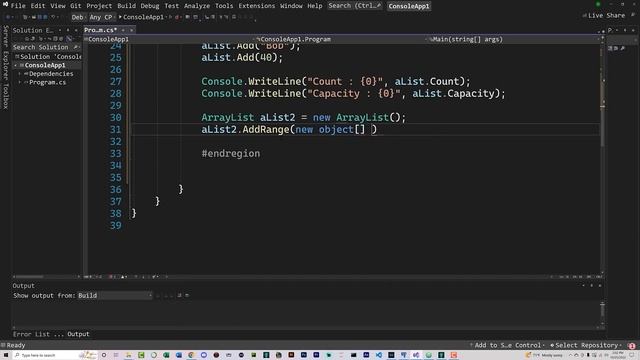This screenshot has width=640, height=360.
Task: Open the ConsoleApp1 project navigation dropdown
Action: [169, 39]
